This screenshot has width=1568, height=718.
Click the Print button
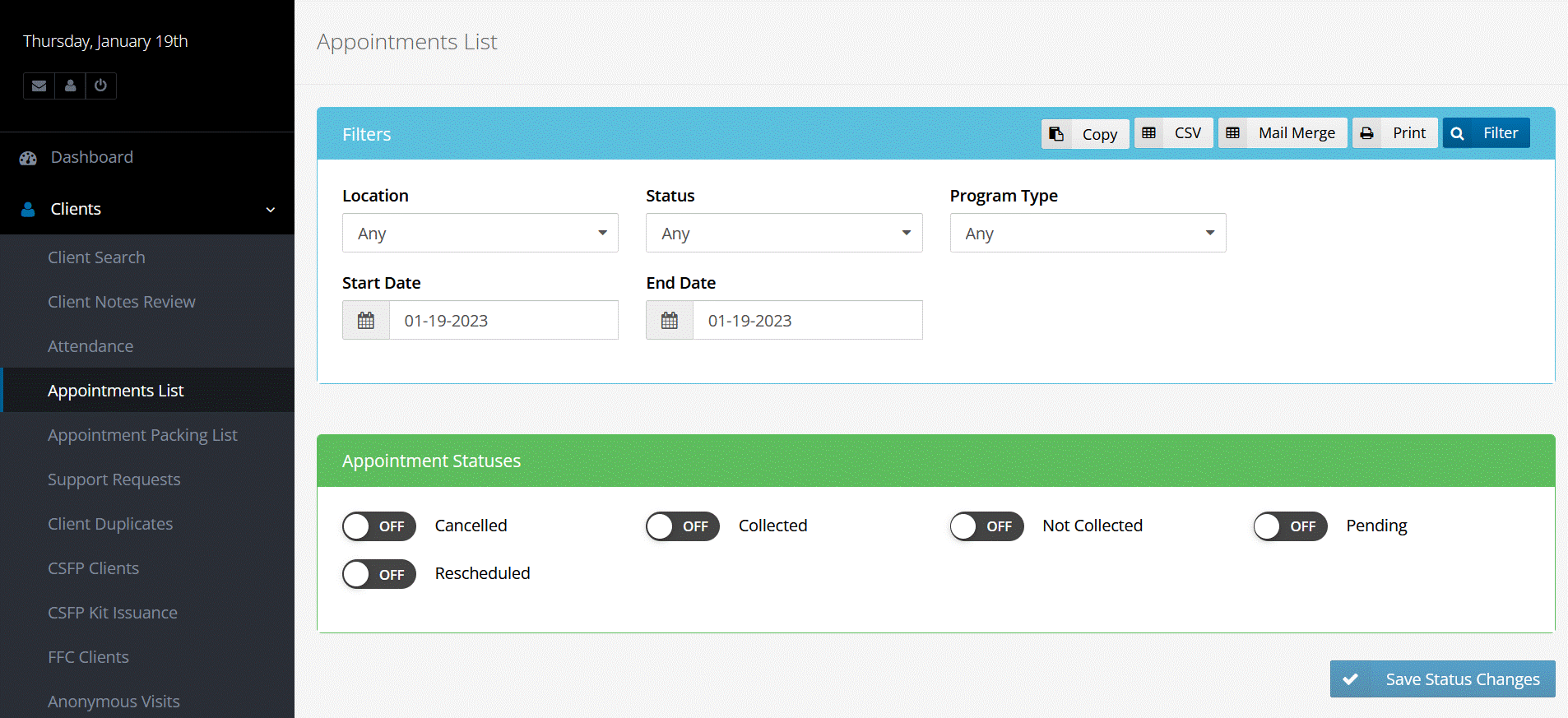pos(1394,133)
